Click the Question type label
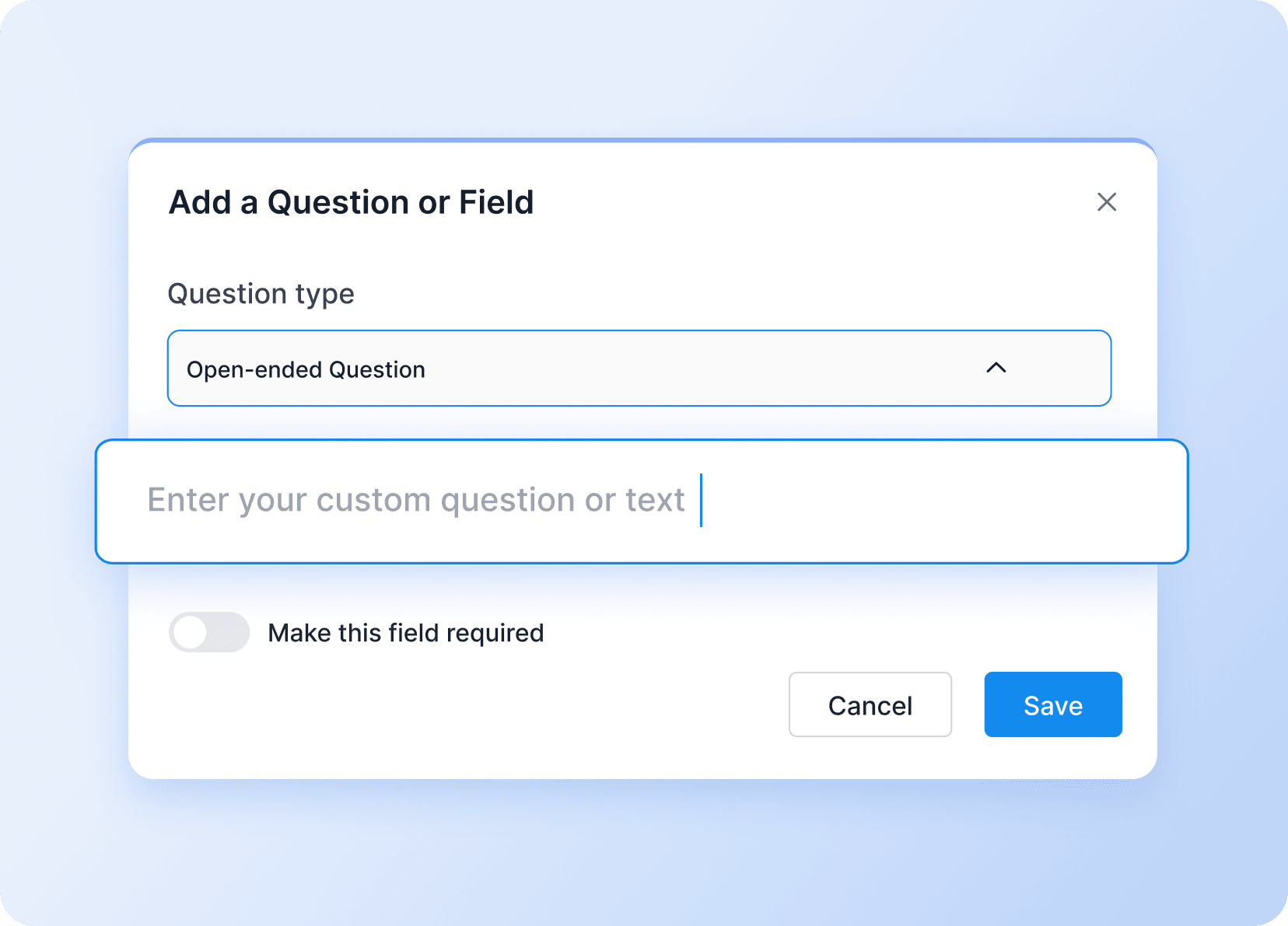This screenshot has width=1288, height=926. point(261,294)
